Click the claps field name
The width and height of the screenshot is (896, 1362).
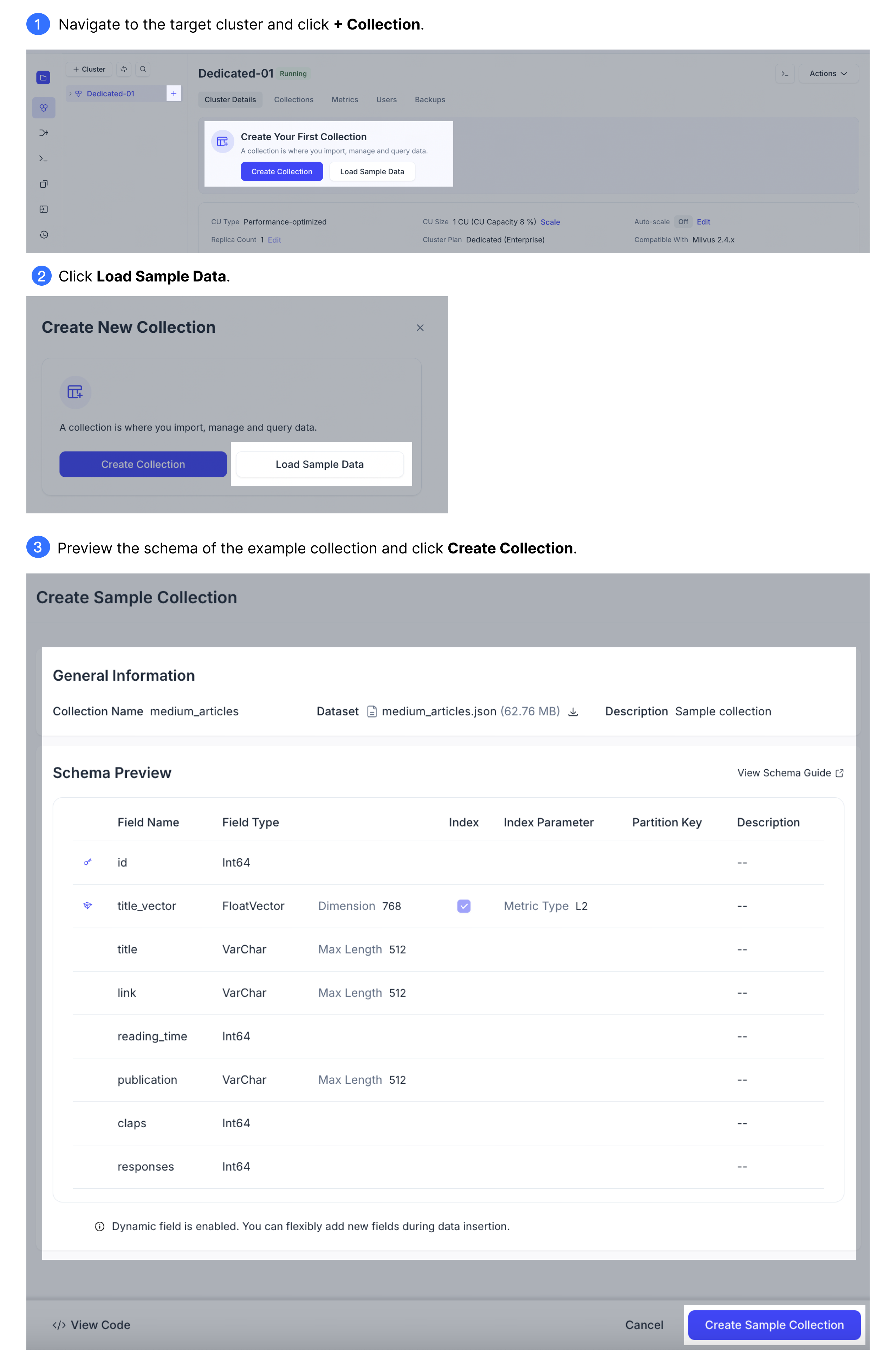pos(132,1123)
